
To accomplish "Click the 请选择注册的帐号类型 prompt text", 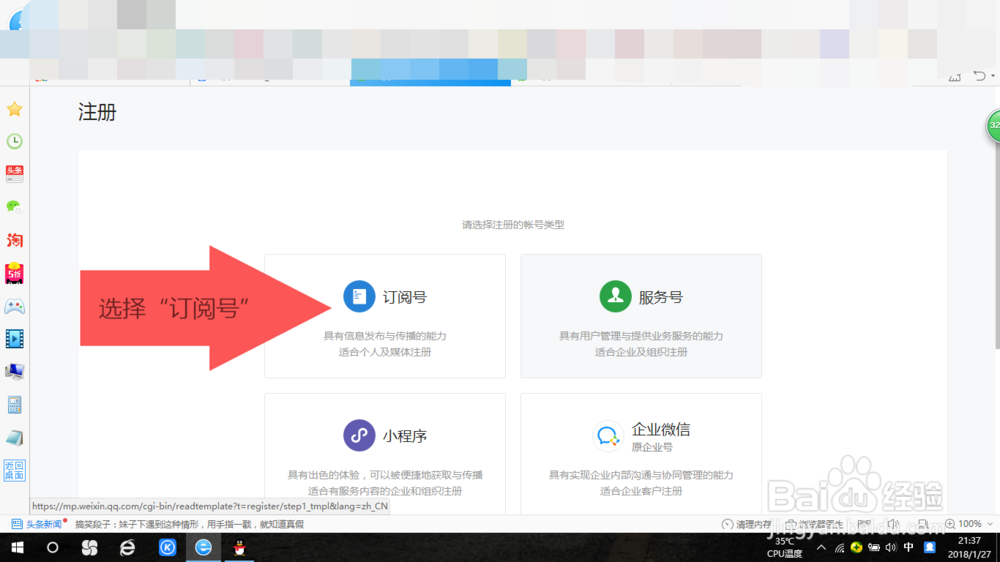I will [x=513, y=225].
